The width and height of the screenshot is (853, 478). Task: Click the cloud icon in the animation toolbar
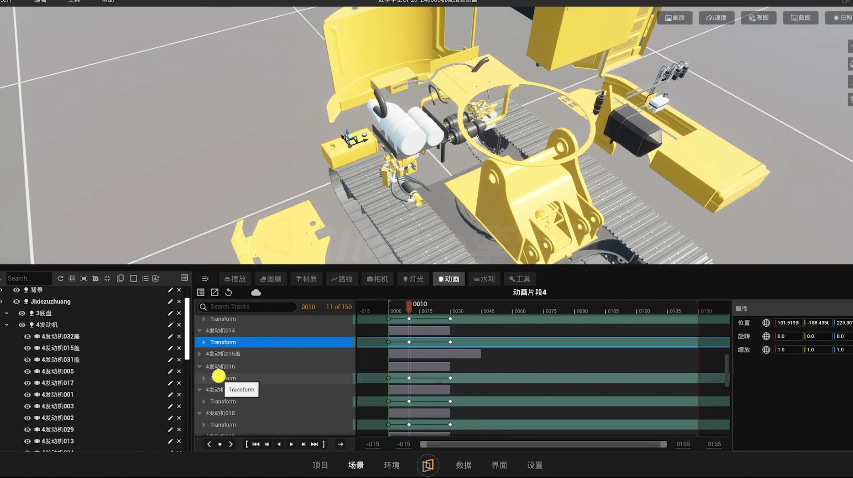tap(256, 293)
